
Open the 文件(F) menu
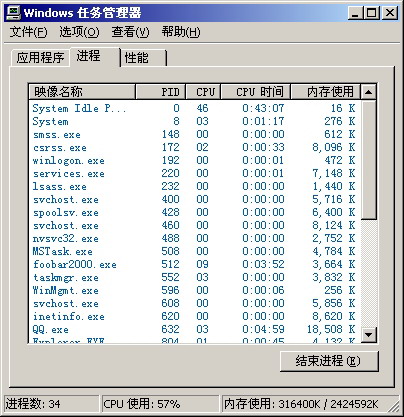click(29, 32)
